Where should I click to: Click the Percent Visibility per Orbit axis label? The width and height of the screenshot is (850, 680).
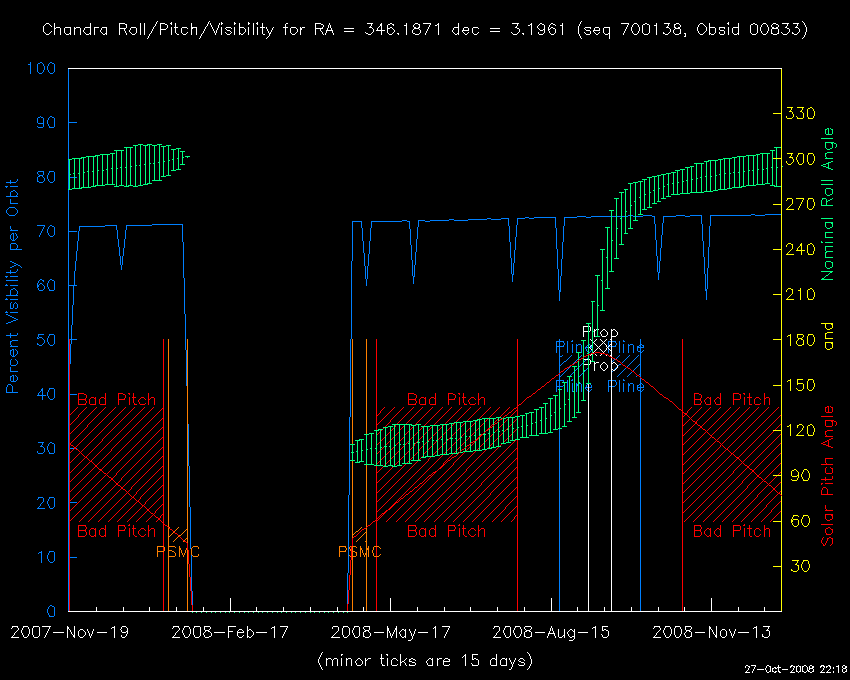(x=13, y=286)
